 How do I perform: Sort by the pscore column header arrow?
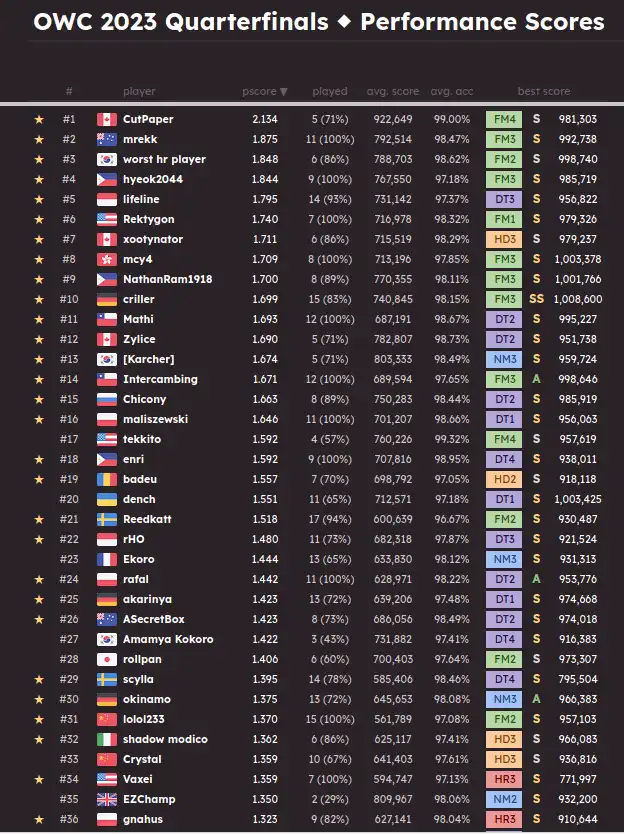pos(284,92)
